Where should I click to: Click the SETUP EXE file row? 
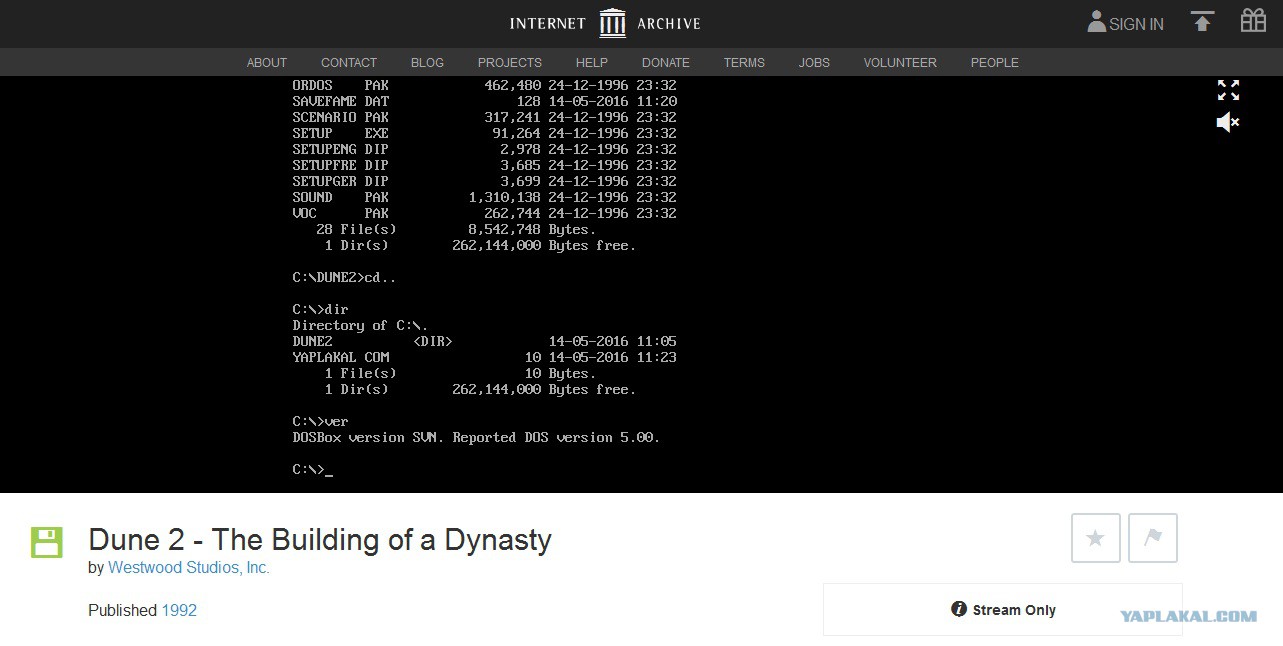click(x=484, y=133)
